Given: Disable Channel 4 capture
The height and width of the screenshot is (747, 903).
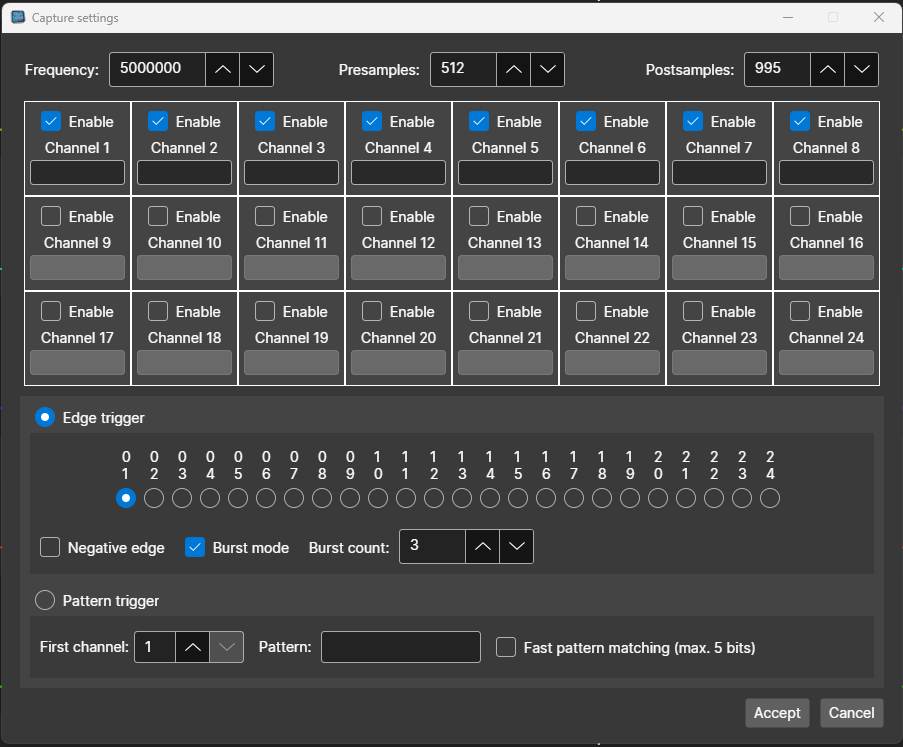Looking at the screenshot, I should (x=372, y=122).
